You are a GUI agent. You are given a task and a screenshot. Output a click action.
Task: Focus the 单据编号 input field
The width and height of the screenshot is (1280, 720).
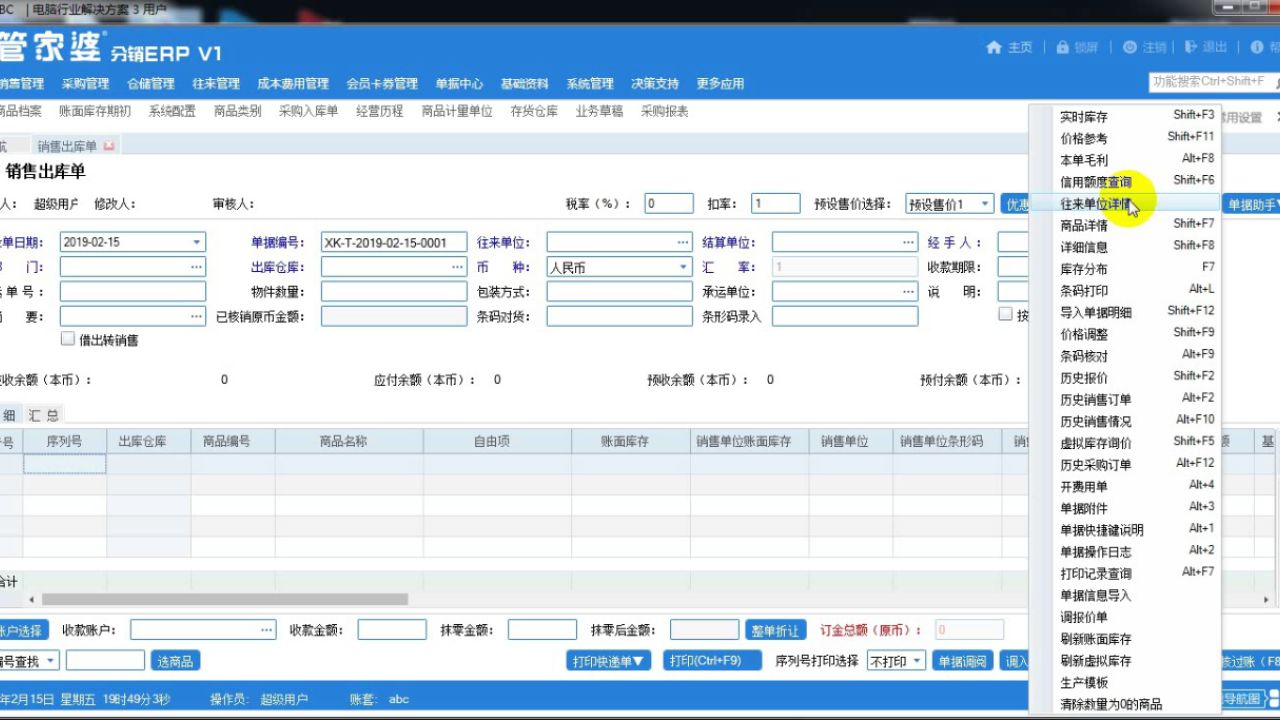(x=394, y=242)
